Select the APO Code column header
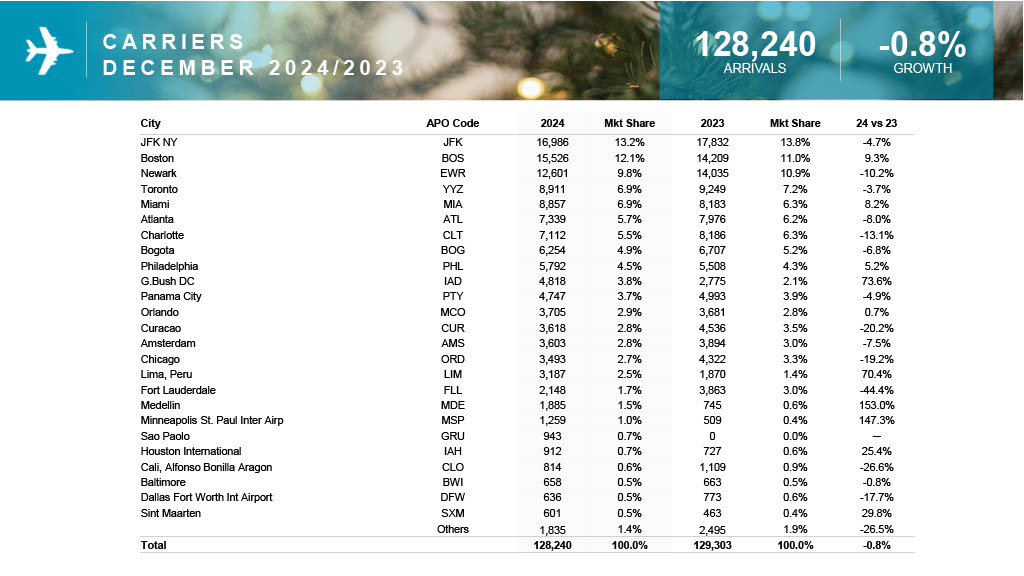This screenshot has width=1024, height=576. point(452,123)
